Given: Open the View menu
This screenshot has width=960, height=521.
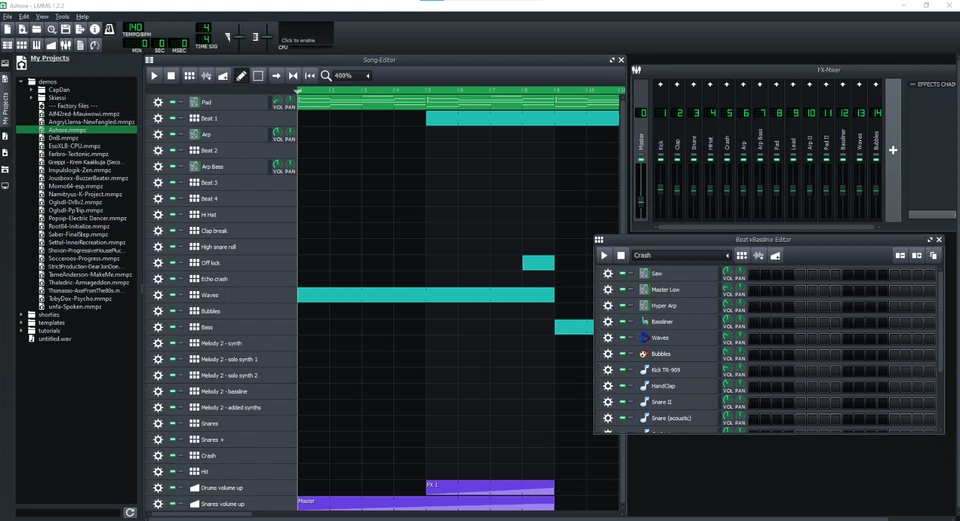Looking at the screenshot, I should [x=42, y=17].
